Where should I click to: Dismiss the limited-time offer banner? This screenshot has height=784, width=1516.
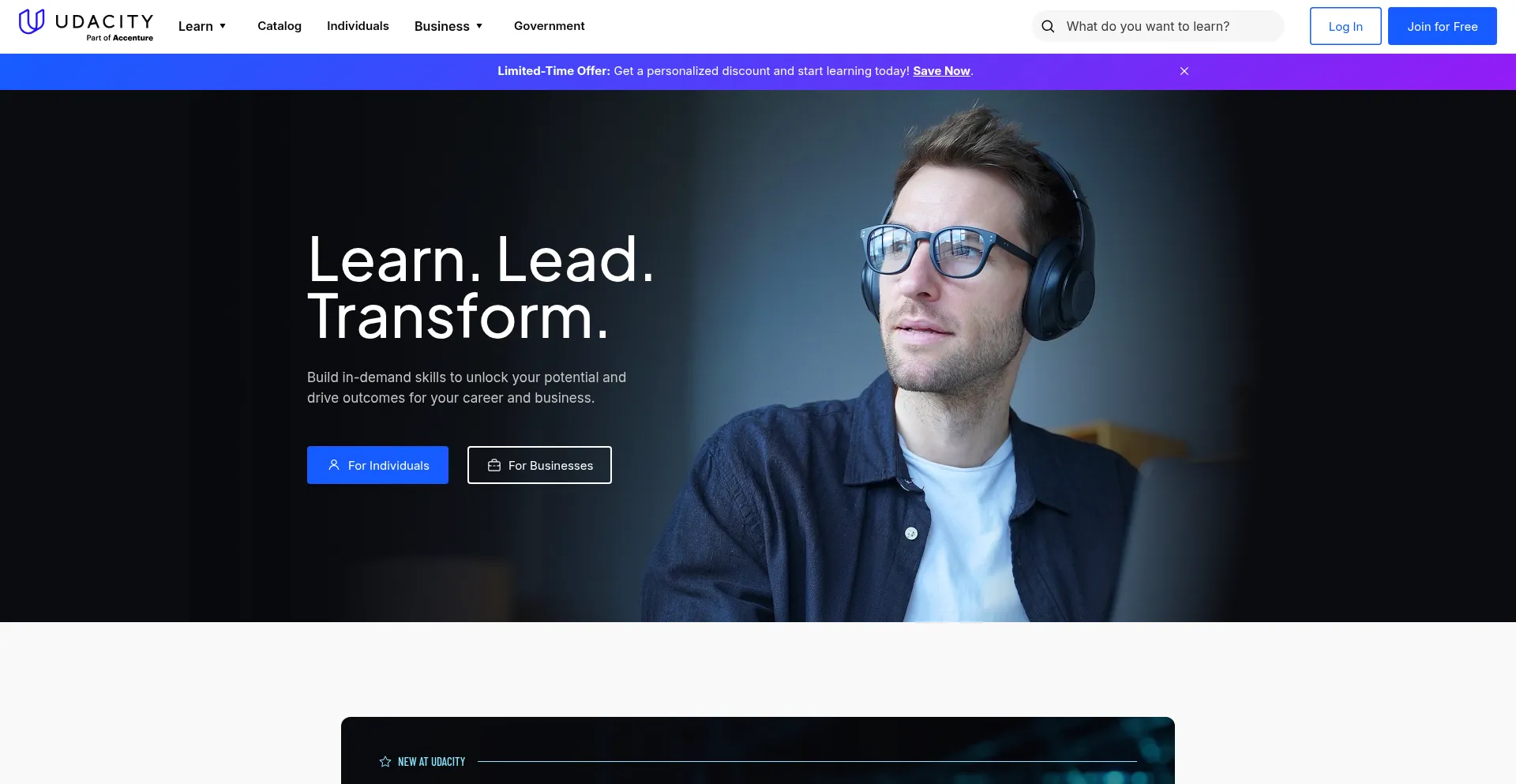click(x=1184, y=70)
